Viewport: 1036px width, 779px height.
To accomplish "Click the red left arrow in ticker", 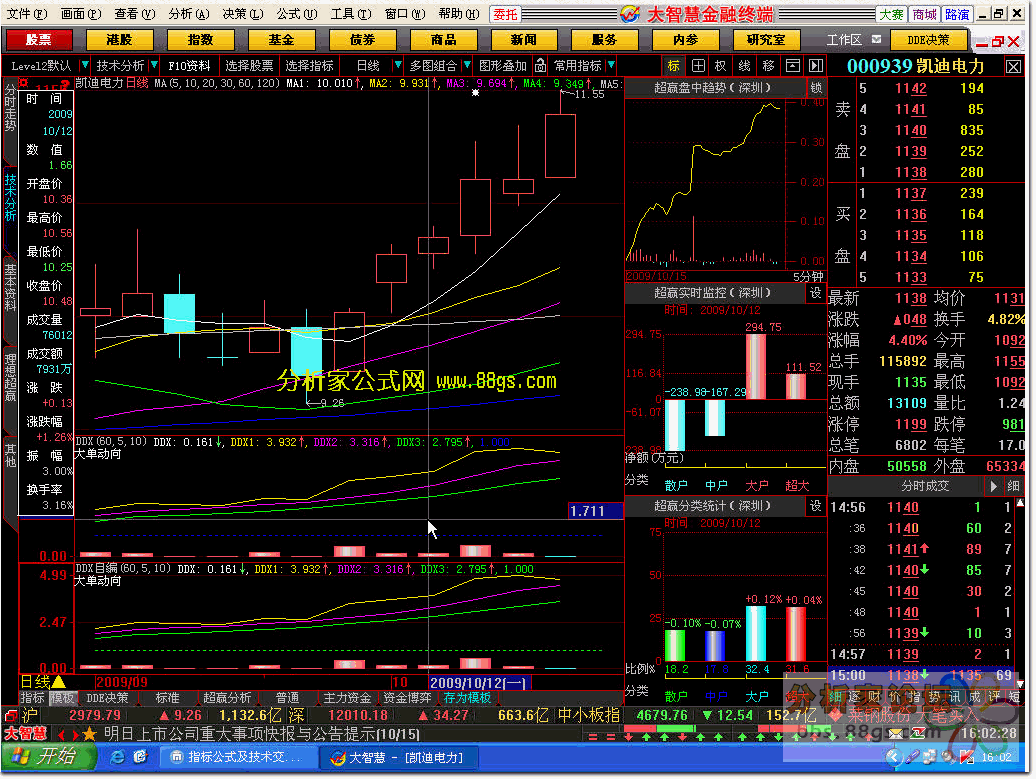I will click(61, 734).
